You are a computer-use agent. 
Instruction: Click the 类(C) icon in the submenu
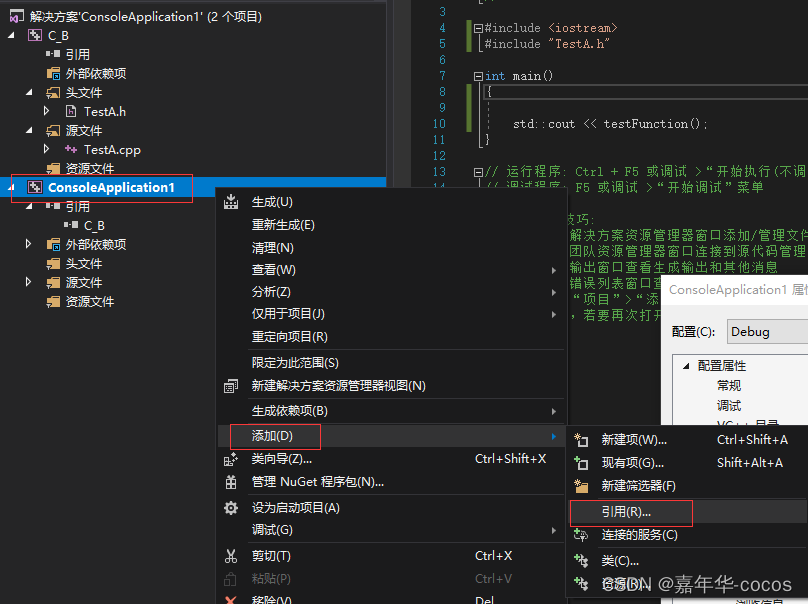point(581,560)
